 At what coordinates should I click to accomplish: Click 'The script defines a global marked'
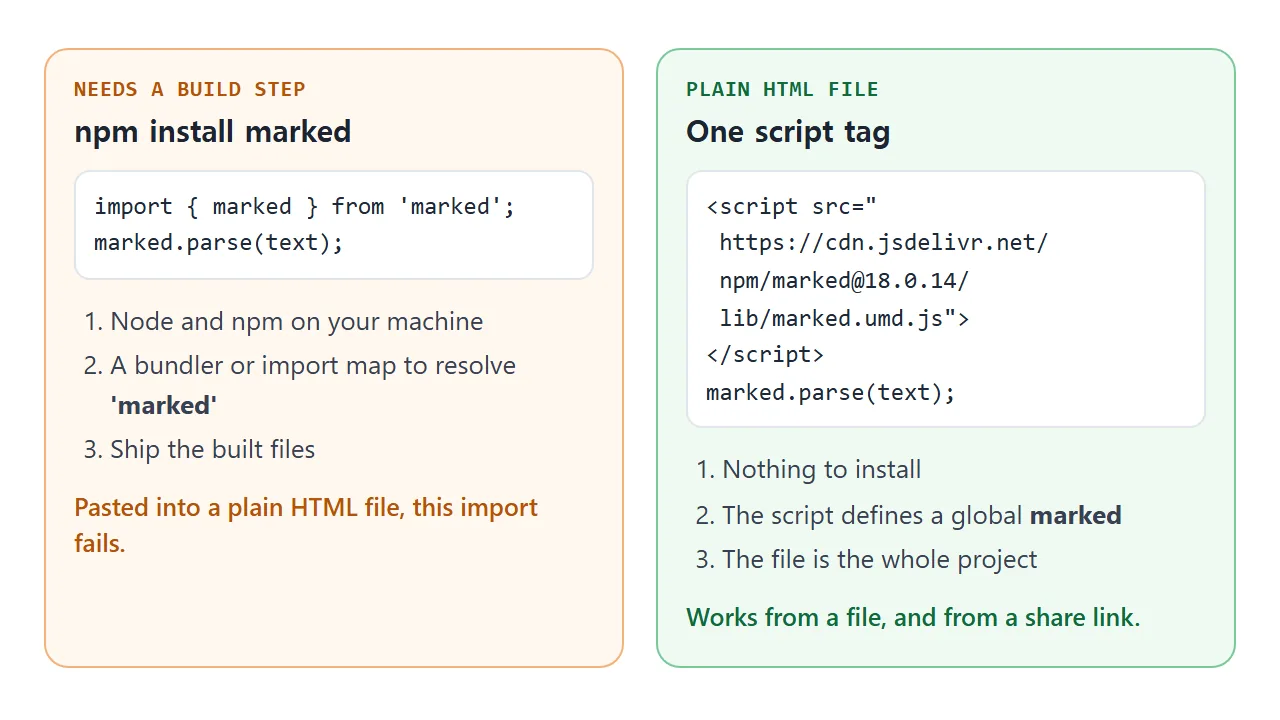pyautogui.click(x=922, y=515)
